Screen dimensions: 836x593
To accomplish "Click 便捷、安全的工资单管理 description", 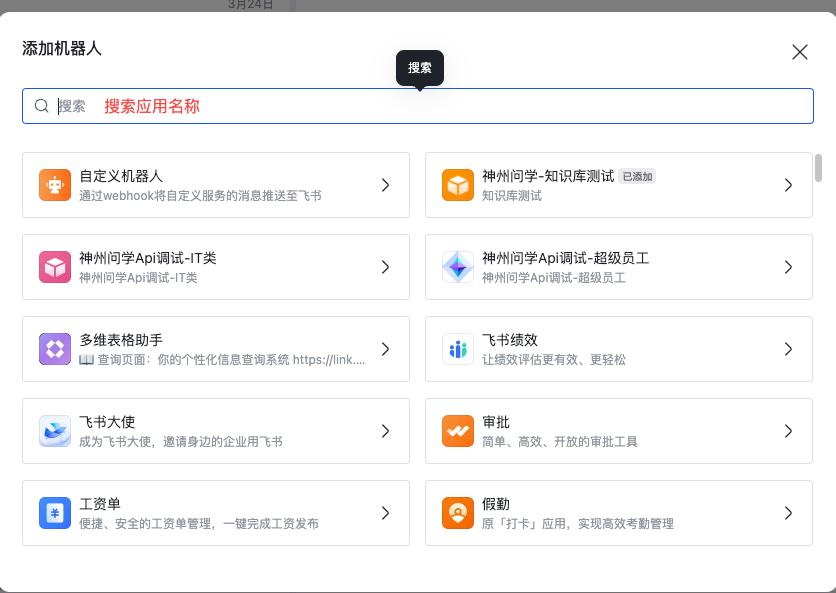I will 199,524.
